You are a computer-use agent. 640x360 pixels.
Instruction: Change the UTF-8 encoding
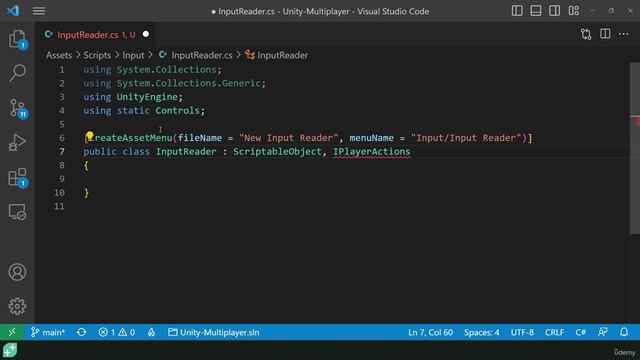pos(522,332)
